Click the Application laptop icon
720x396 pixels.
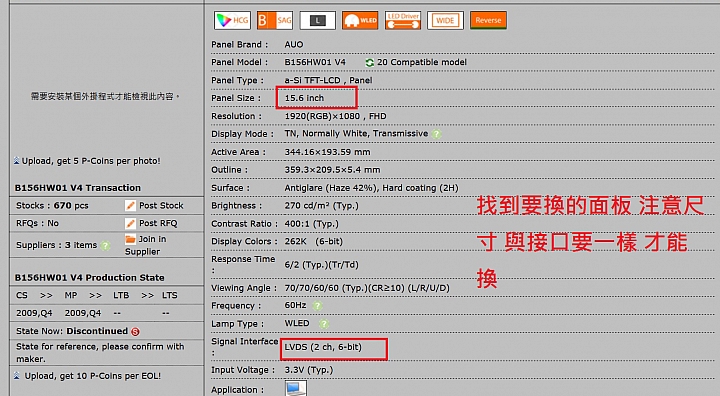click(x=296, y=389)
